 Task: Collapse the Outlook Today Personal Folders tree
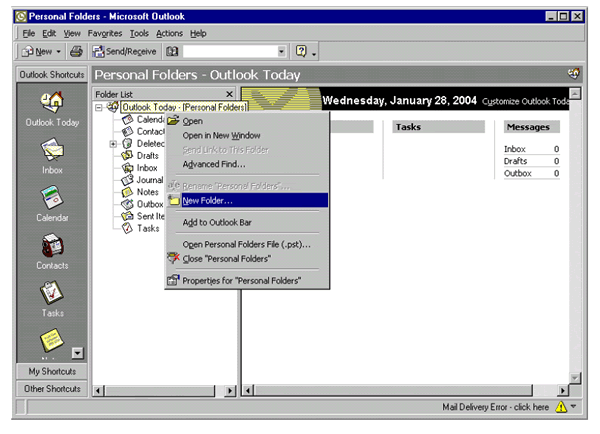point(99,108)
